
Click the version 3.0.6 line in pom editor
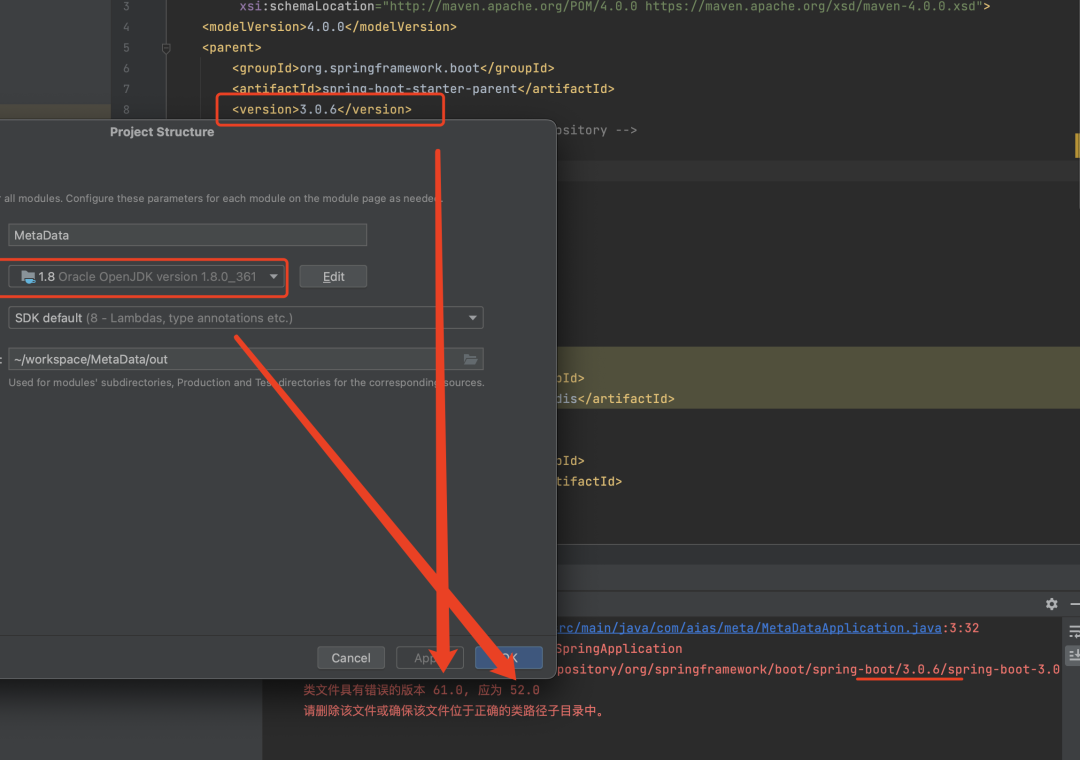tap(322, 109)
